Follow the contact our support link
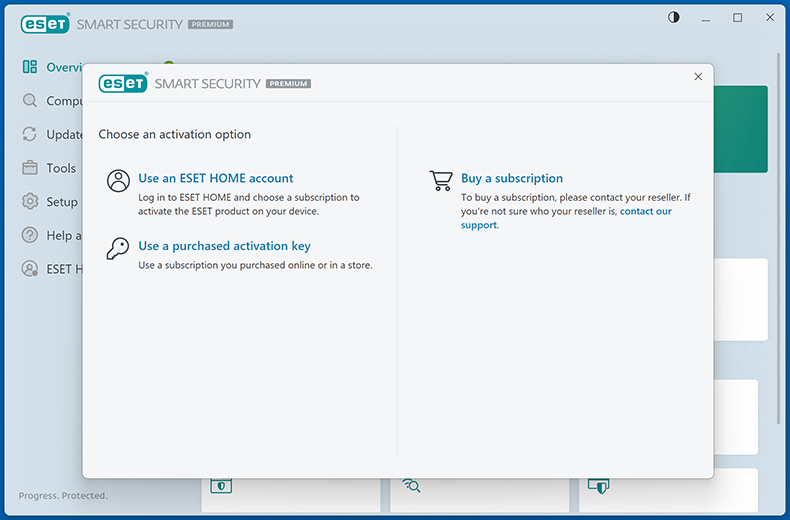 [566, 218]
